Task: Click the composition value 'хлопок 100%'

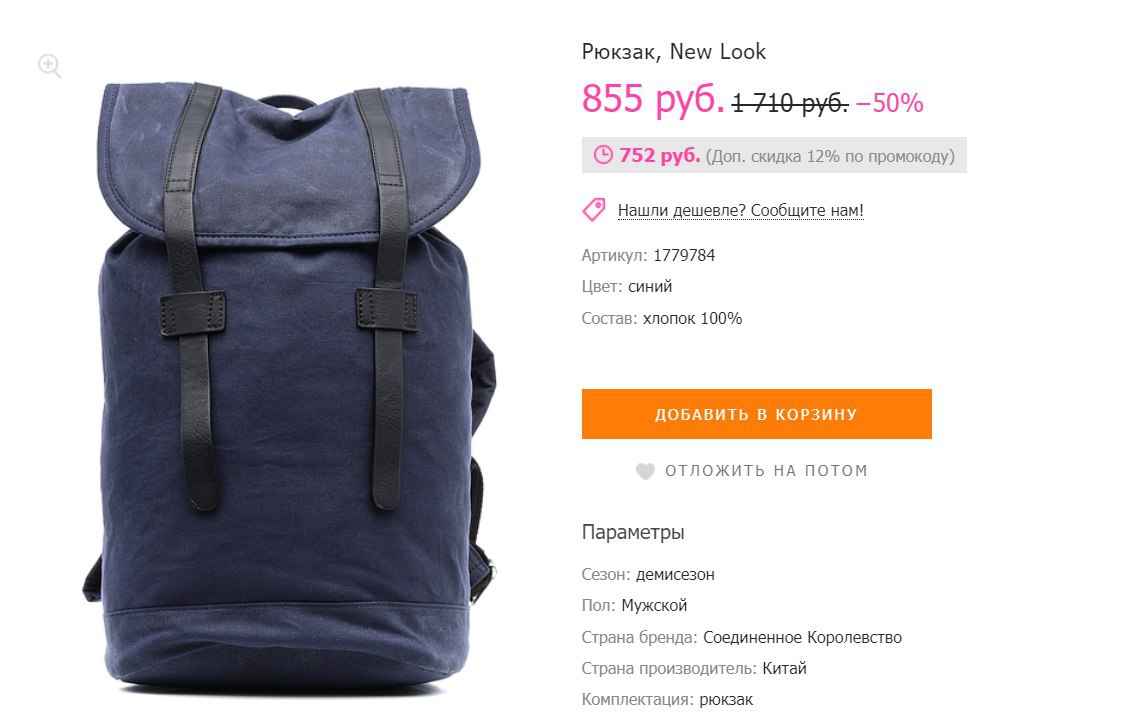Action: coord(693,318)
